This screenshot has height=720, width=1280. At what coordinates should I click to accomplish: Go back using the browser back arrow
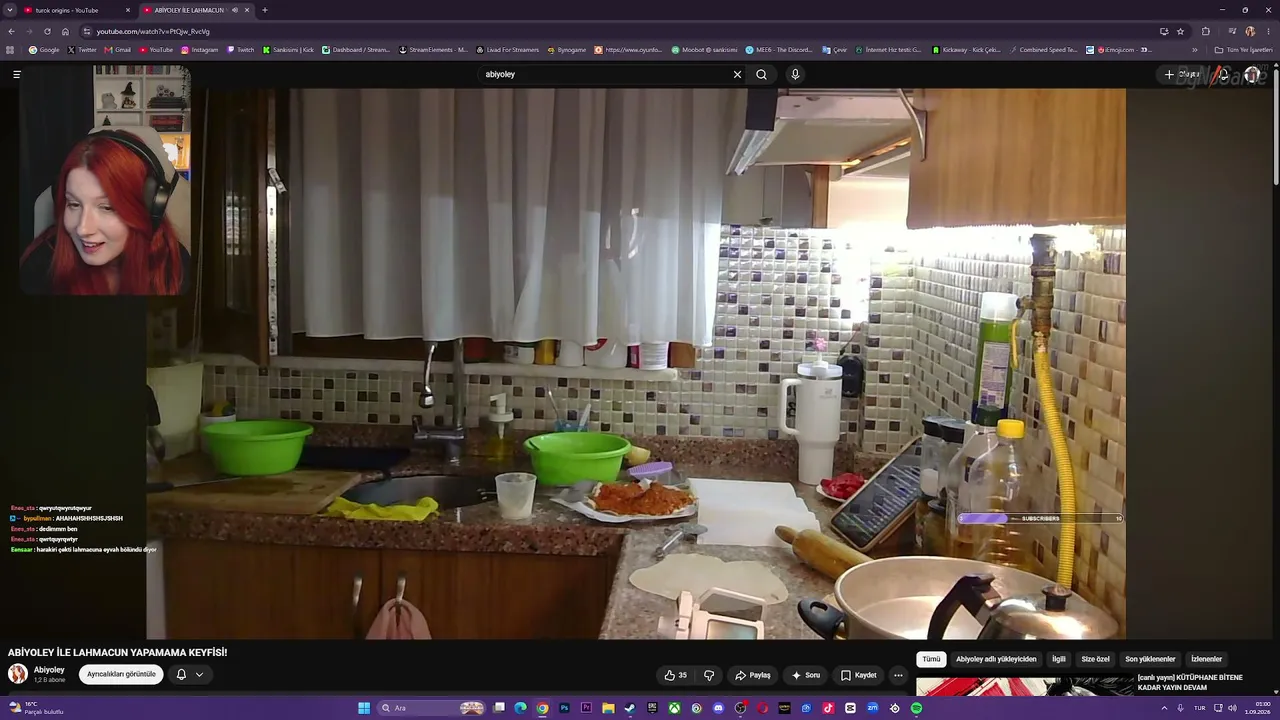click(11, 31)
